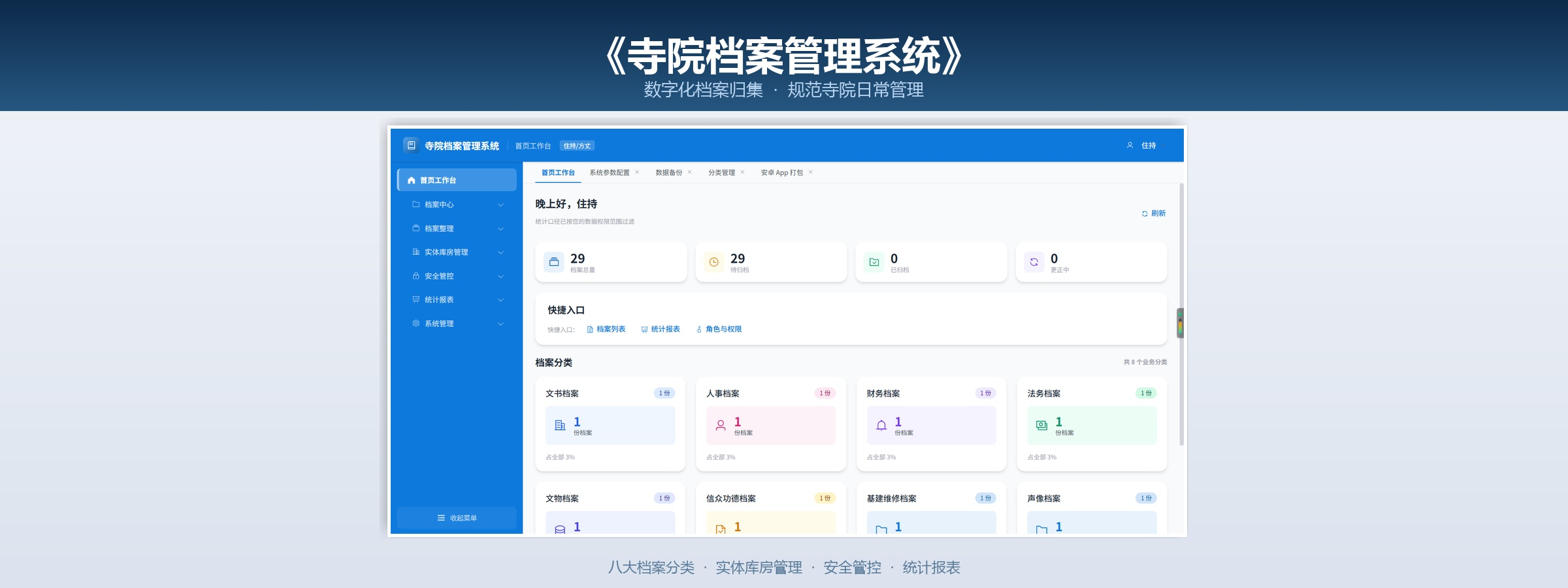The width and height of the screenshot is (1568, 588).
Task: Click the 1份 badge on 人事档案 card
Action: (x=825, y=393)
